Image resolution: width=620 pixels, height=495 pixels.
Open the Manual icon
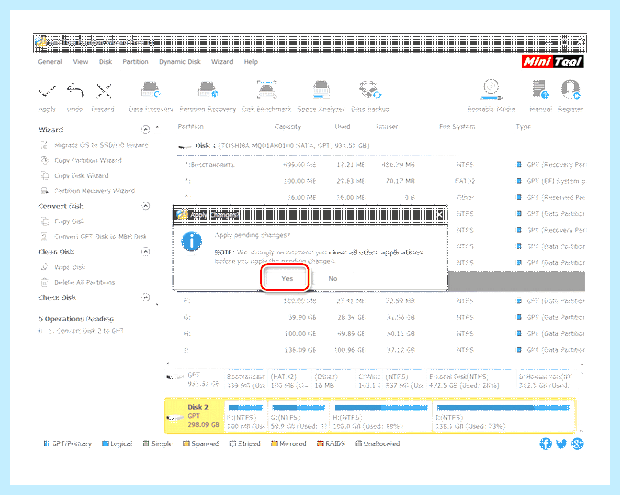541,89
